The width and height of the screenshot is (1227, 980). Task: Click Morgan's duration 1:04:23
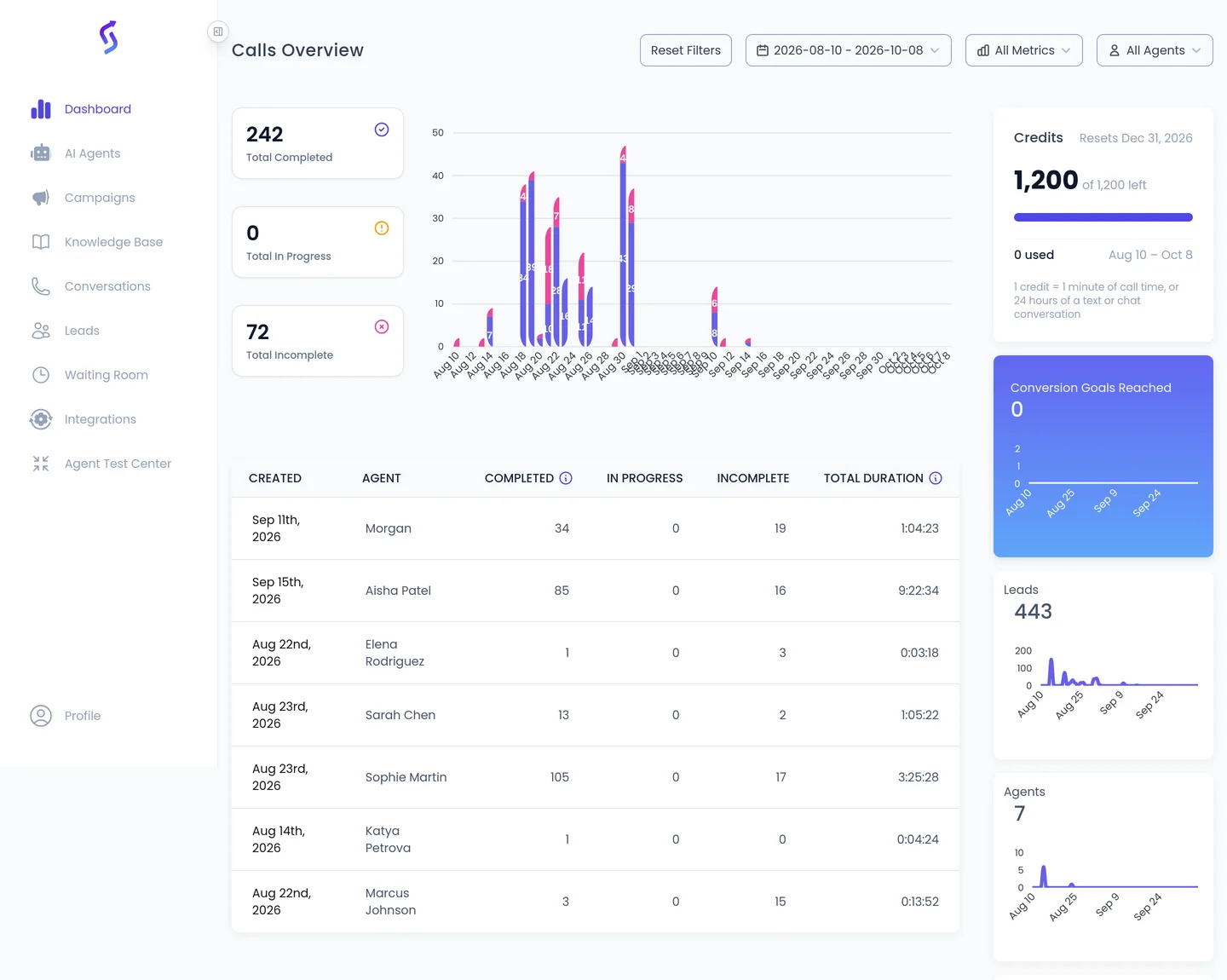[919, 528]
